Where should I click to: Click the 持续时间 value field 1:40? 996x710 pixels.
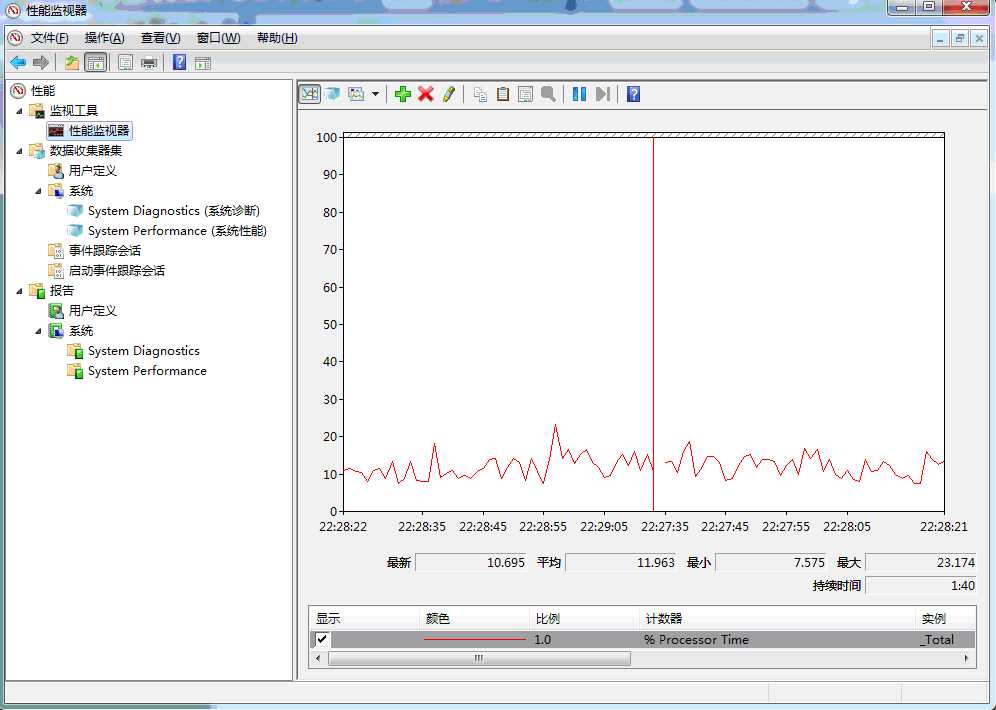(920, 586)
